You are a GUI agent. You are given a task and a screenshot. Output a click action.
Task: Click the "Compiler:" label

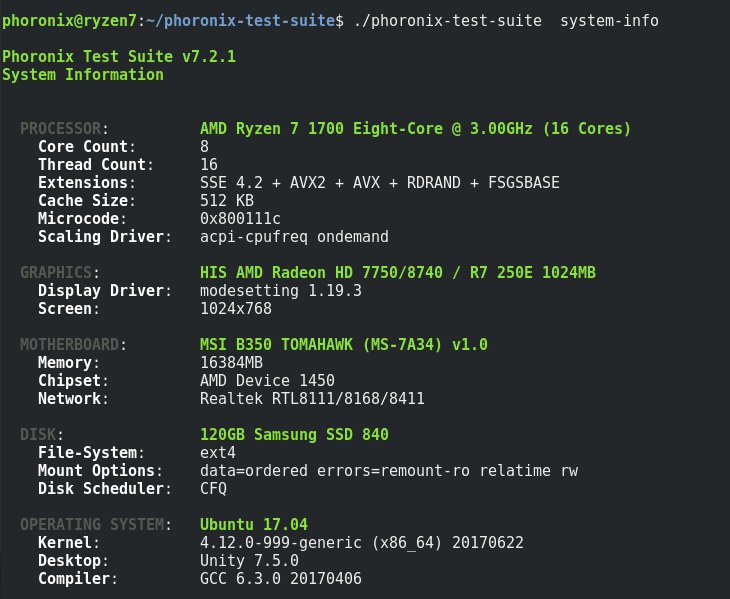coord(78,579)
